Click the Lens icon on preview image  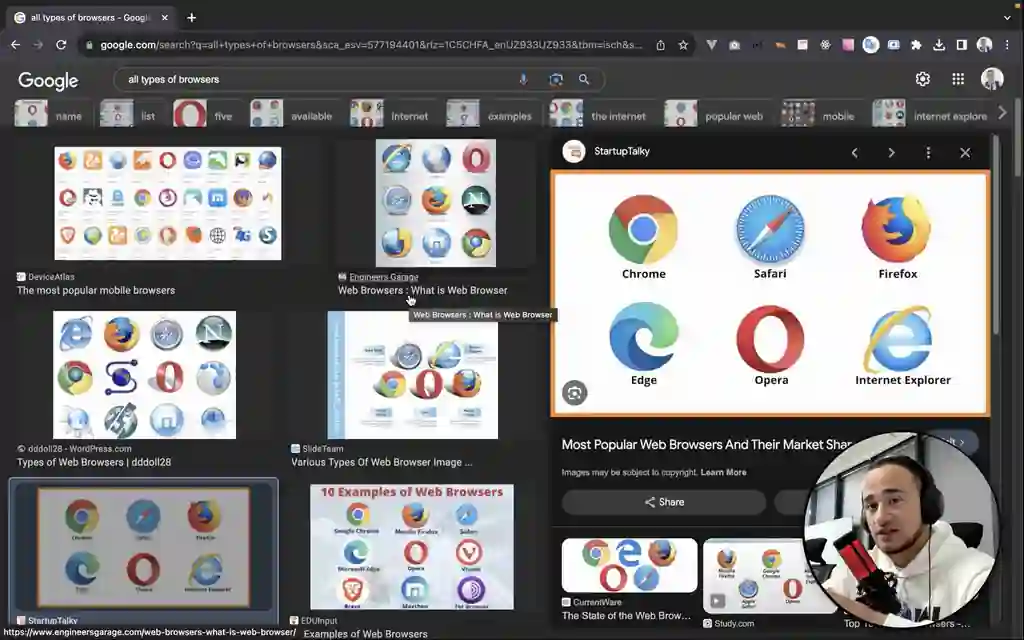click(x=574, y=393)
